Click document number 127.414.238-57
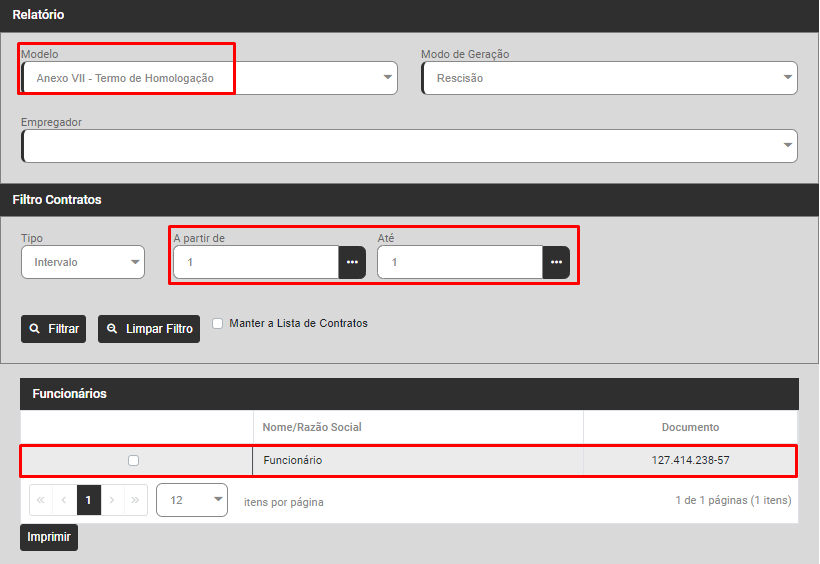 tap(690, 460)
